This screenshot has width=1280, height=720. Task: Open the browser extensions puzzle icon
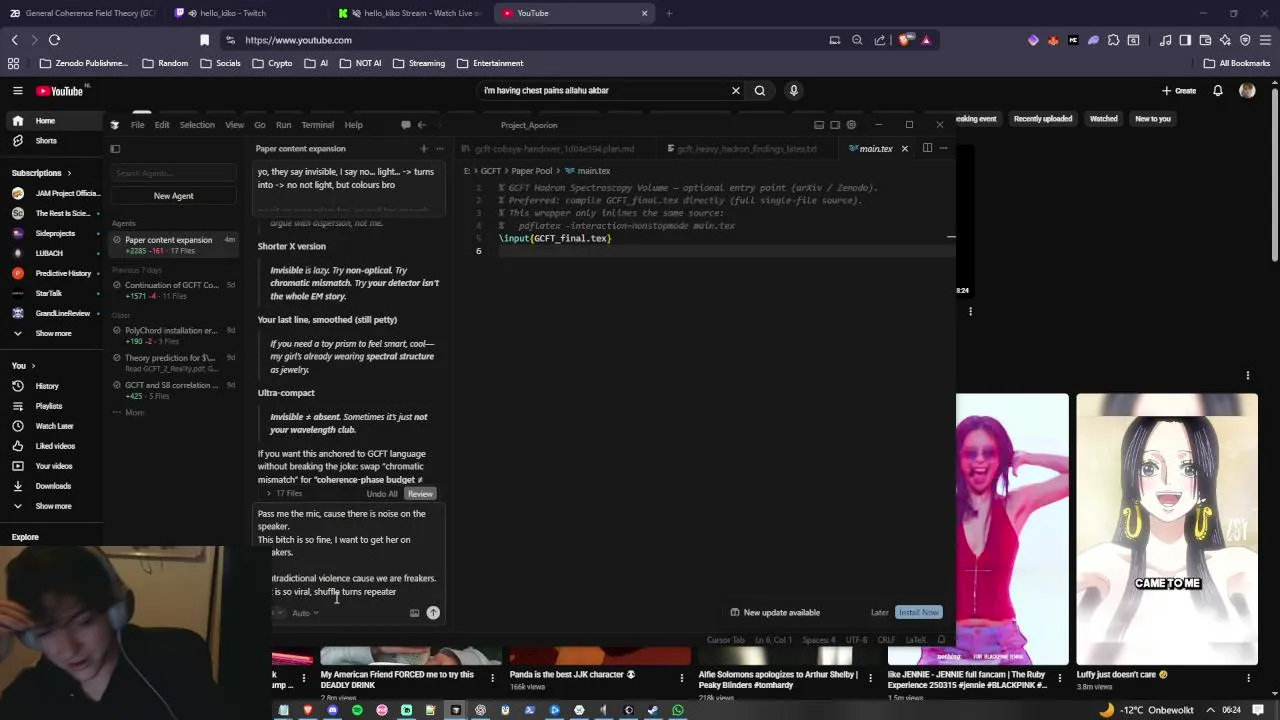point(1113,40)
